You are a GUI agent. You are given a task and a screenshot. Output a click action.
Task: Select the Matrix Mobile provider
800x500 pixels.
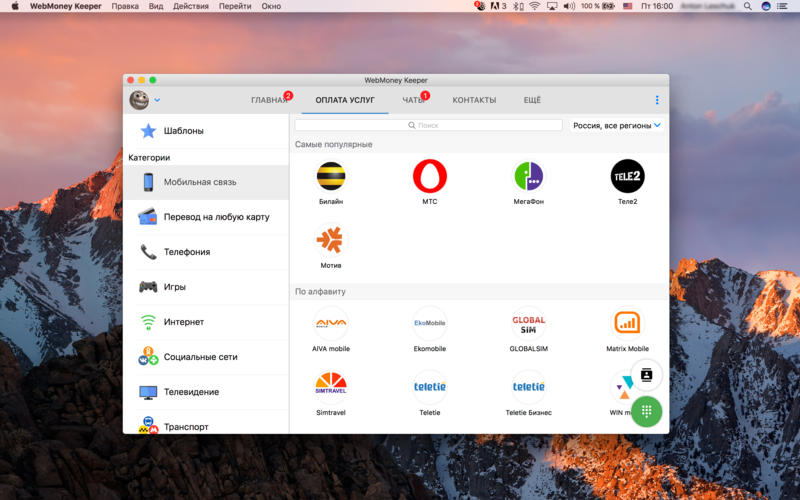coord(628,323)
